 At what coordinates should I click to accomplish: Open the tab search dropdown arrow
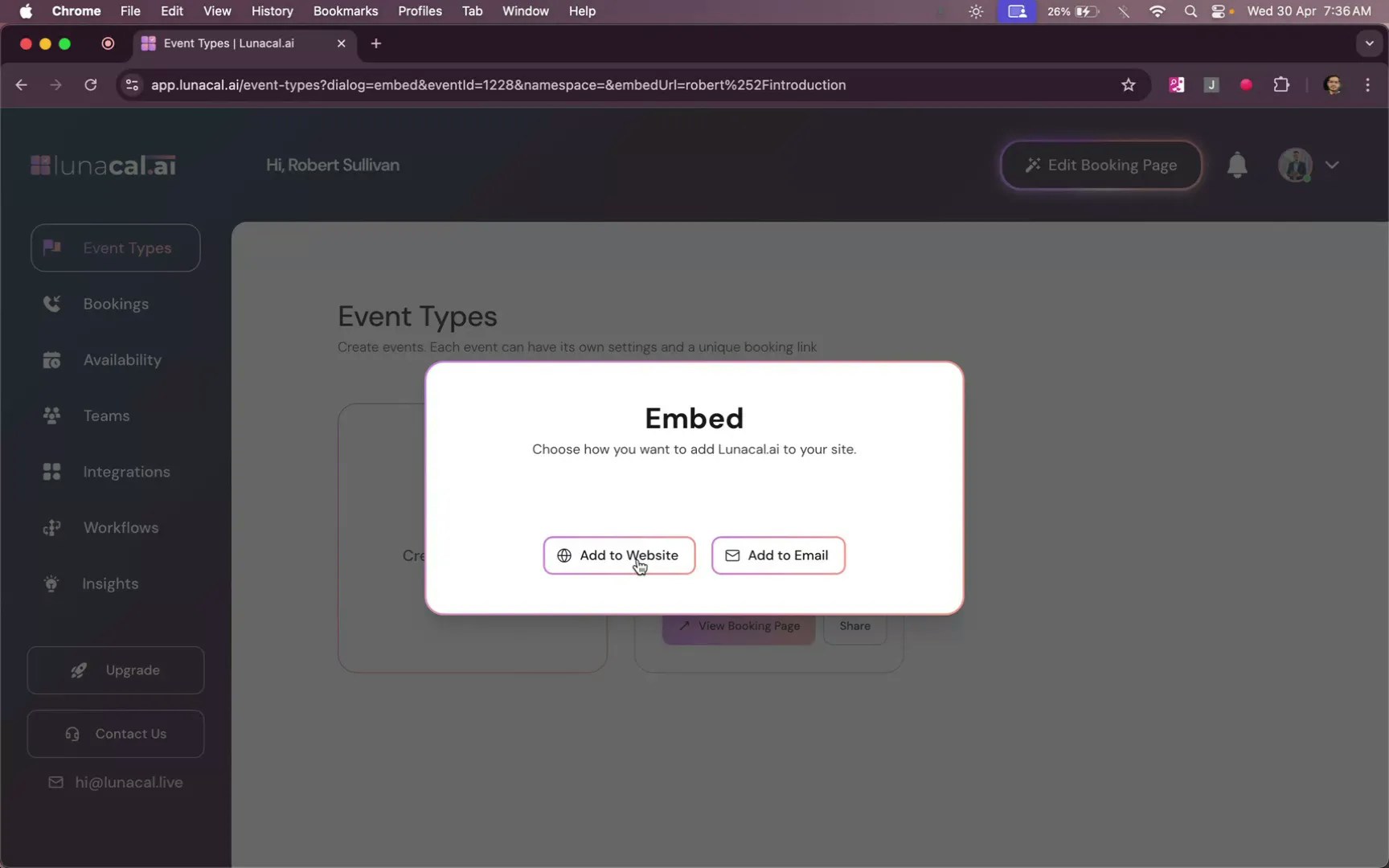[1369, 43]
